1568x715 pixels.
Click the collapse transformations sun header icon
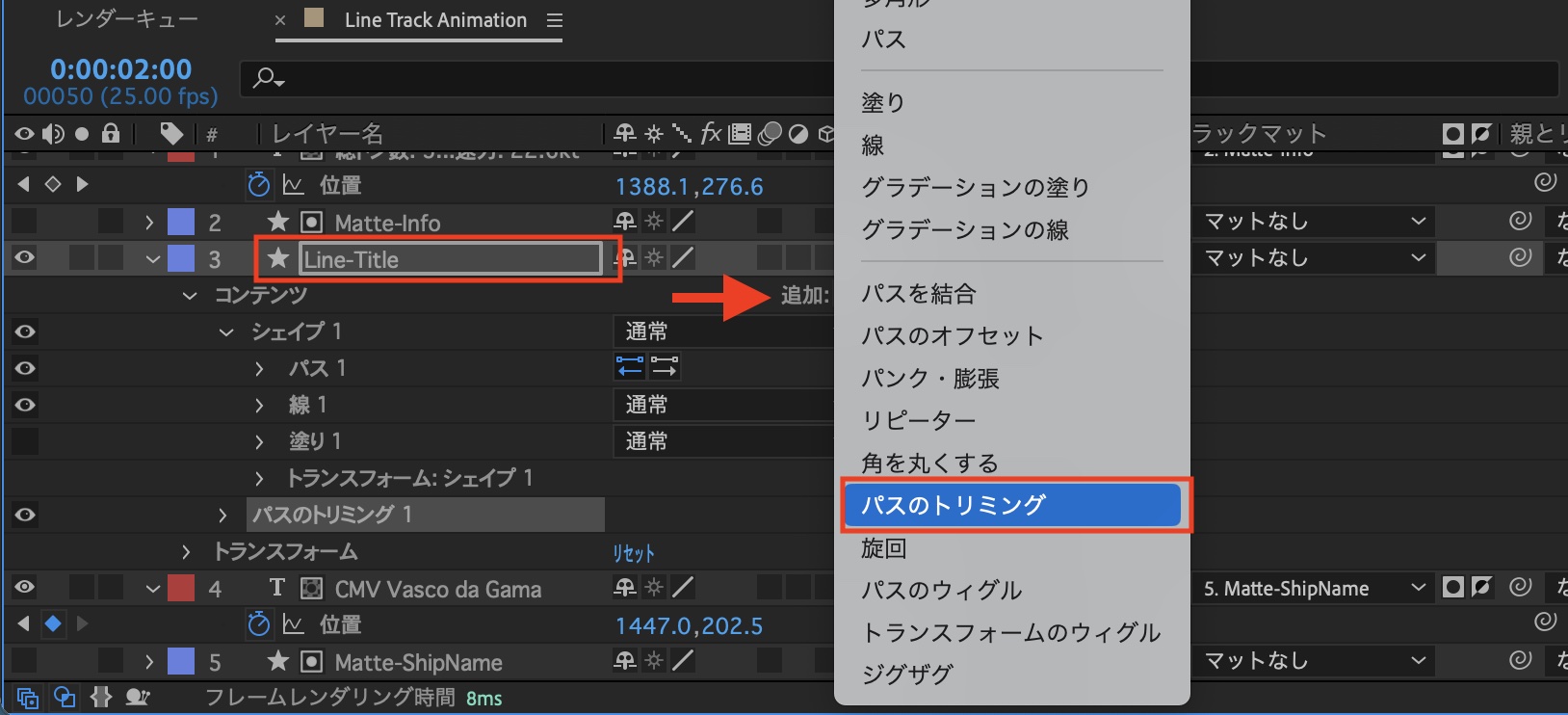[x=654, y=133]
